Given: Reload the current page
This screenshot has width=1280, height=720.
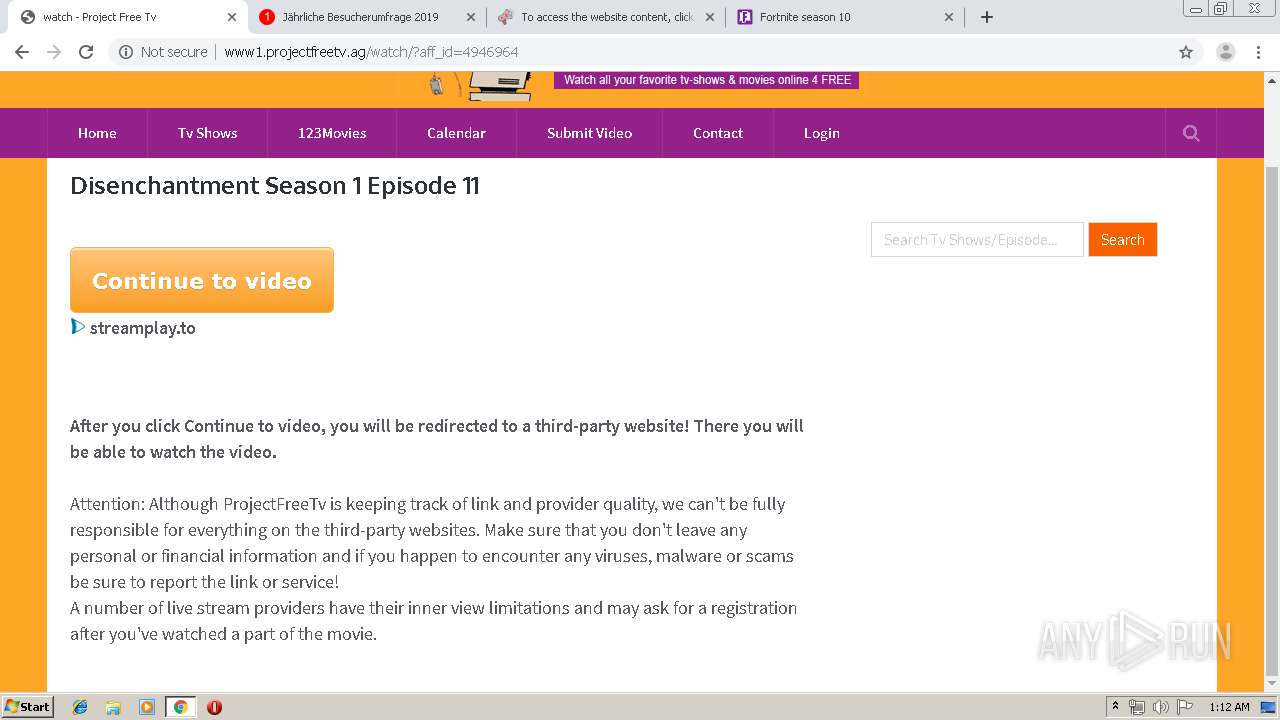Looking at the screenshot, I should [x=86, y=52].
